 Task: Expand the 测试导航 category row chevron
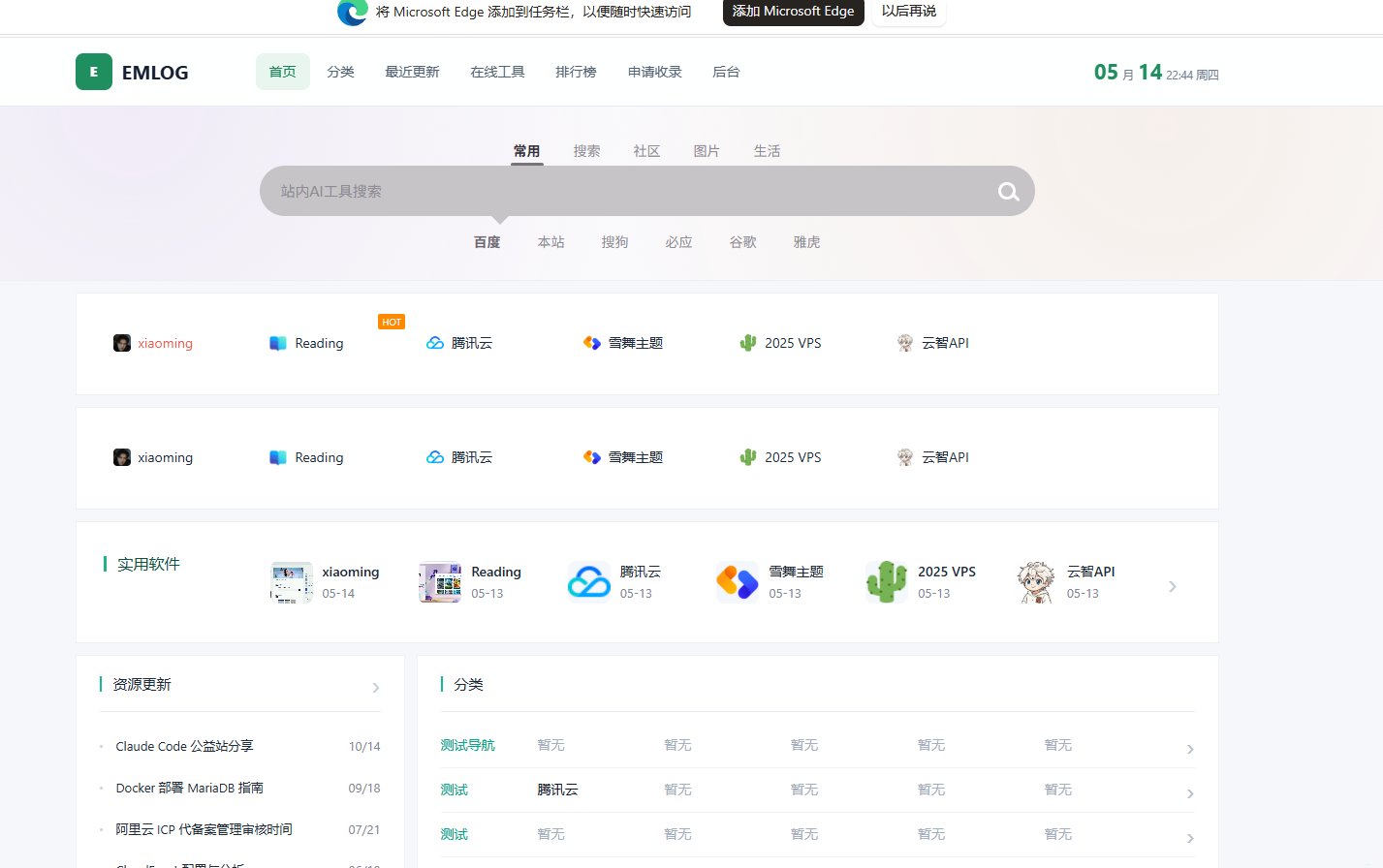point(1190,749)
